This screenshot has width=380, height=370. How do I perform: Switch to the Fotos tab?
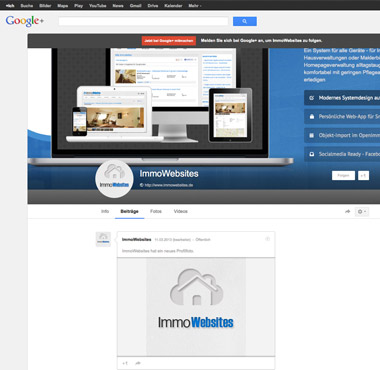(156, 211)
